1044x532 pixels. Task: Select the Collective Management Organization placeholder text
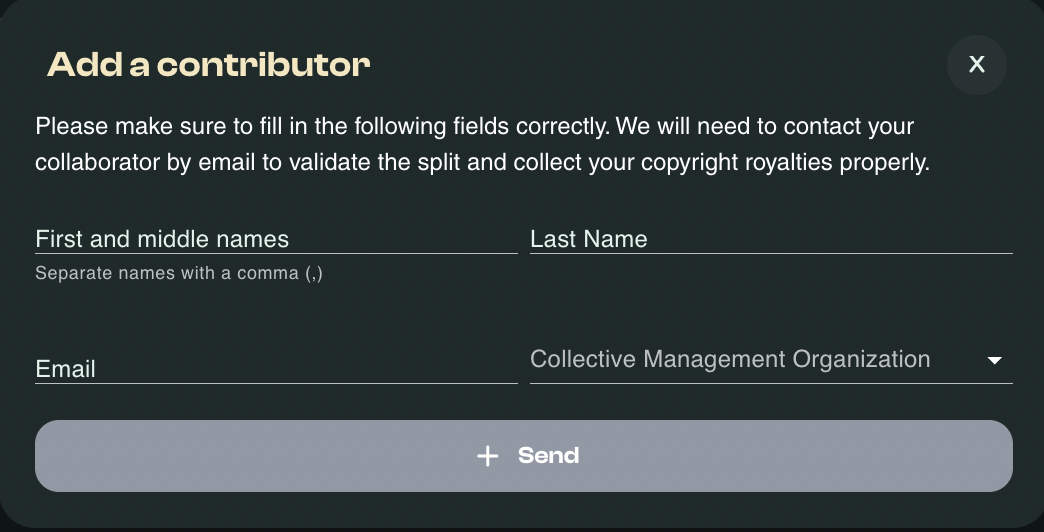coord(730,359)
